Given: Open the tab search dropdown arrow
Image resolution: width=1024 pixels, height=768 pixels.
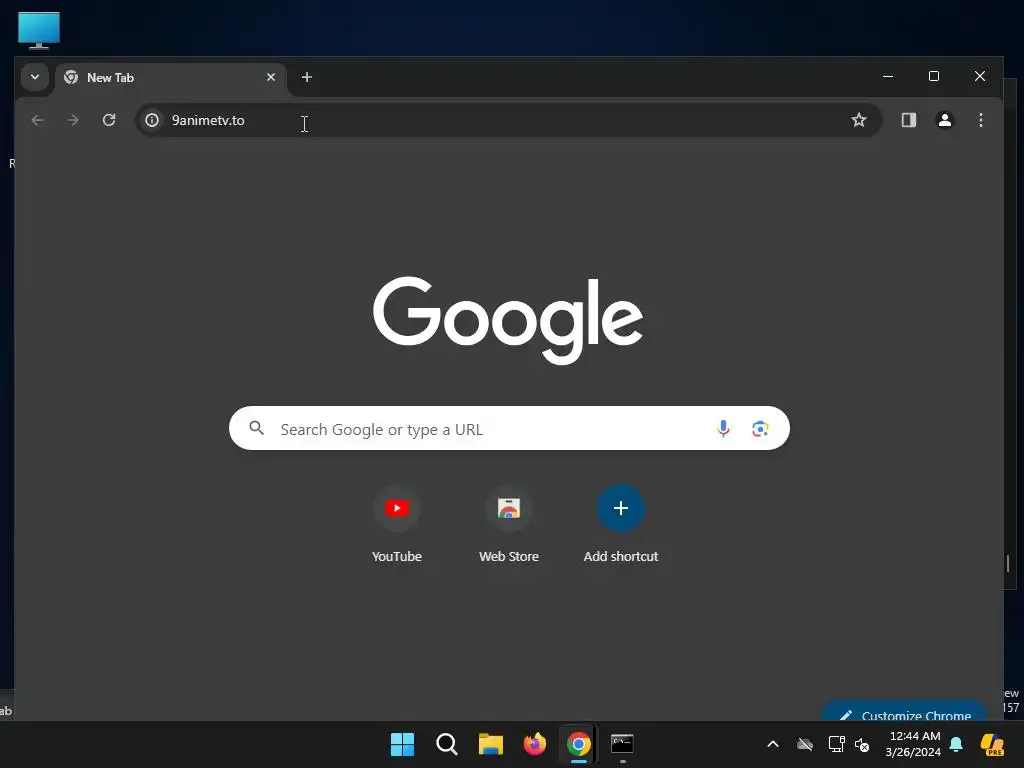Looking at the screenshot, I should coord(35,77).
